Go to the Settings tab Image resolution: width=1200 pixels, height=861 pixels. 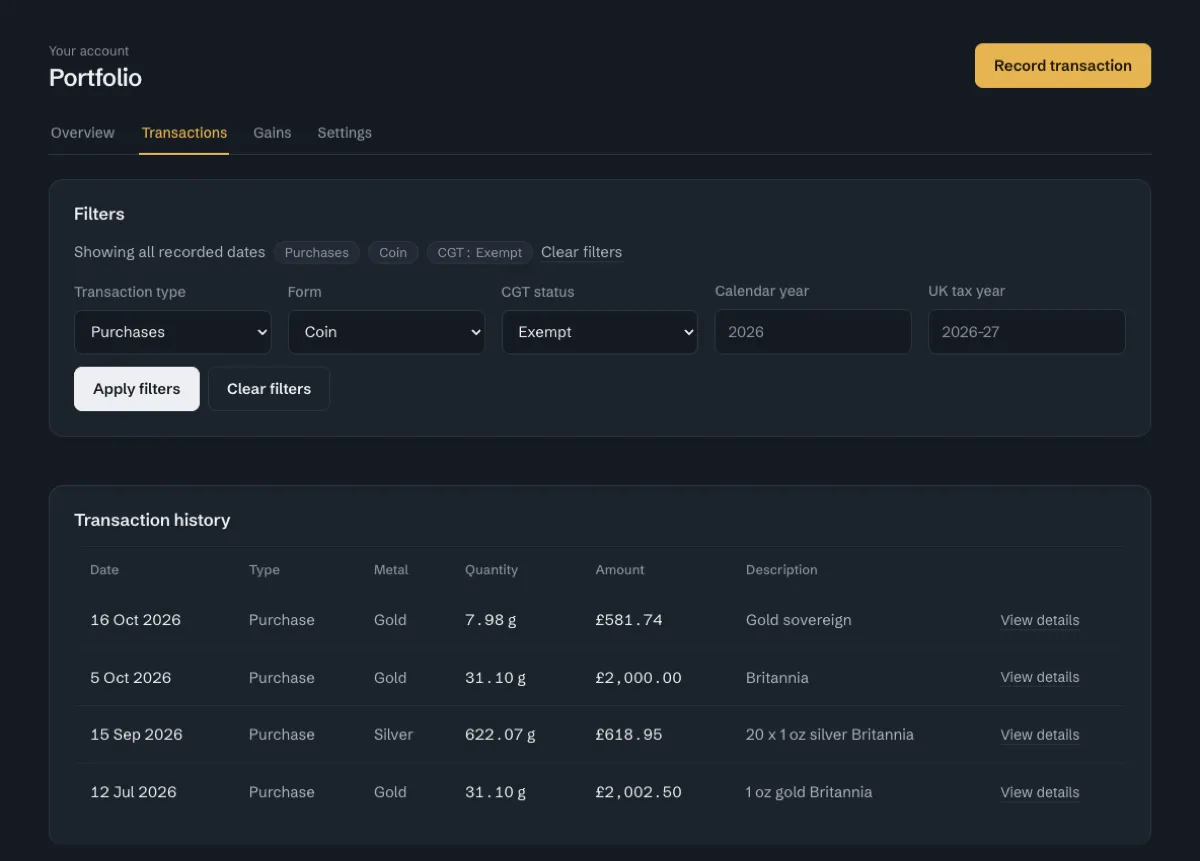[345, 133]
